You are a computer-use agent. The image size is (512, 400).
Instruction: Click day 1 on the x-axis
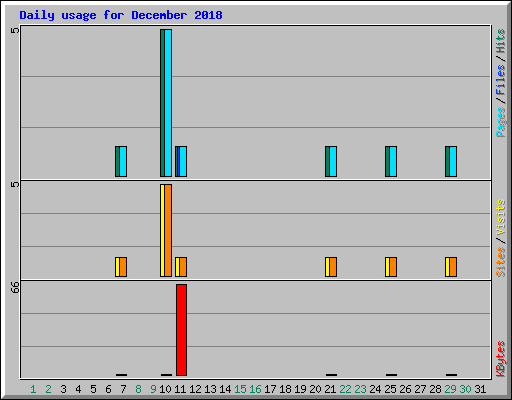point(33,389)
